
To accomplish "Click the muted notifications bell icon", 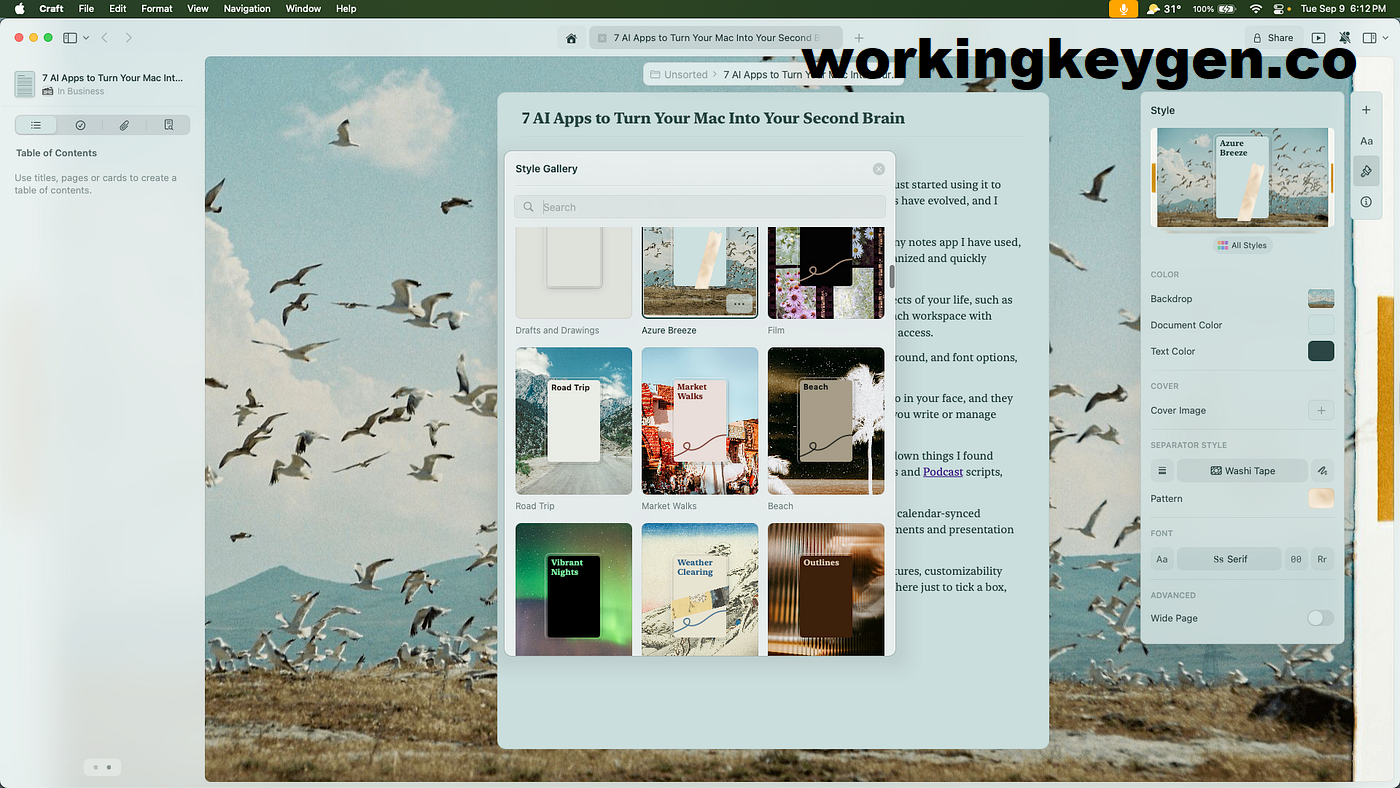I will click(1344, 38).
